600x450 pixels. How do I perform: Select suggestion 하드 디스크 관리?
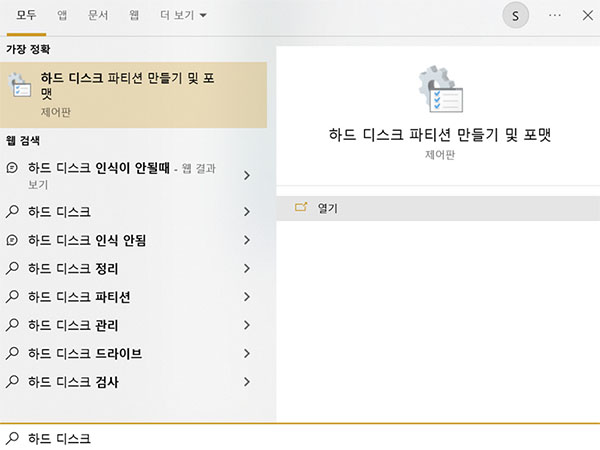(134, 325)
